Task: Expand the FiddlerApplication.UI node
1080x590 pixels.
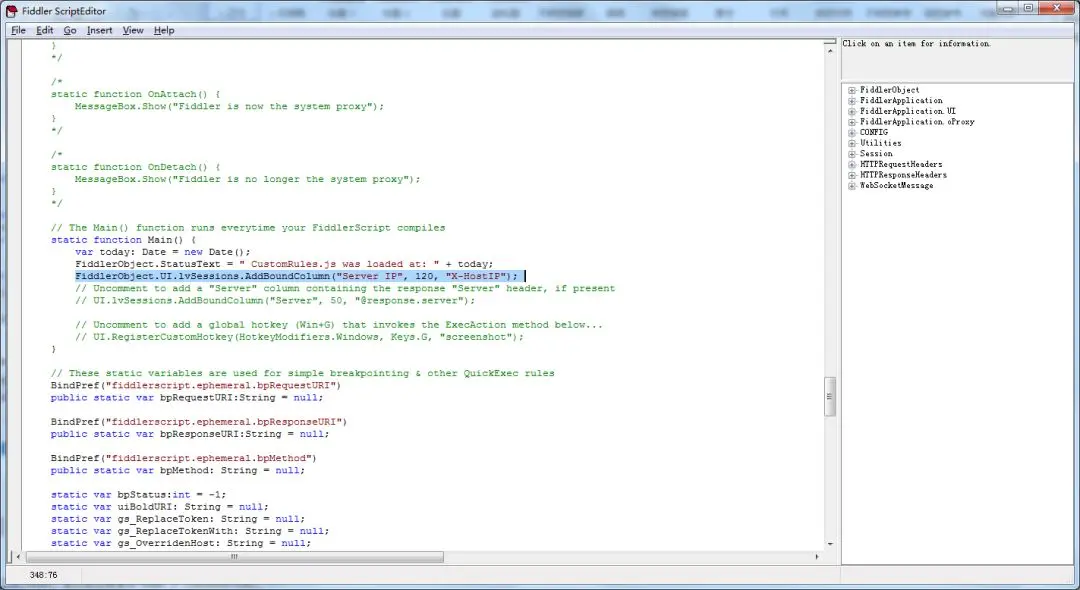Action: pyautogui.click(x=852, y=112)
